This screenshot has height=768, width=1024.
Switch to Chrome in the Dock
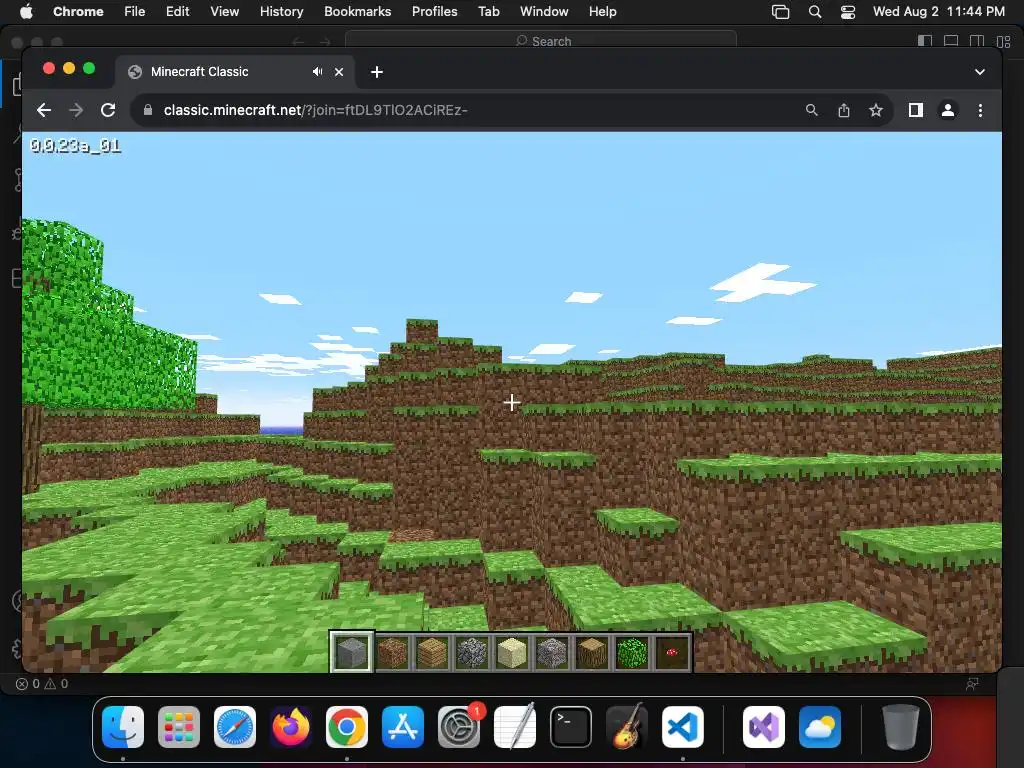[x=347, y=727]
